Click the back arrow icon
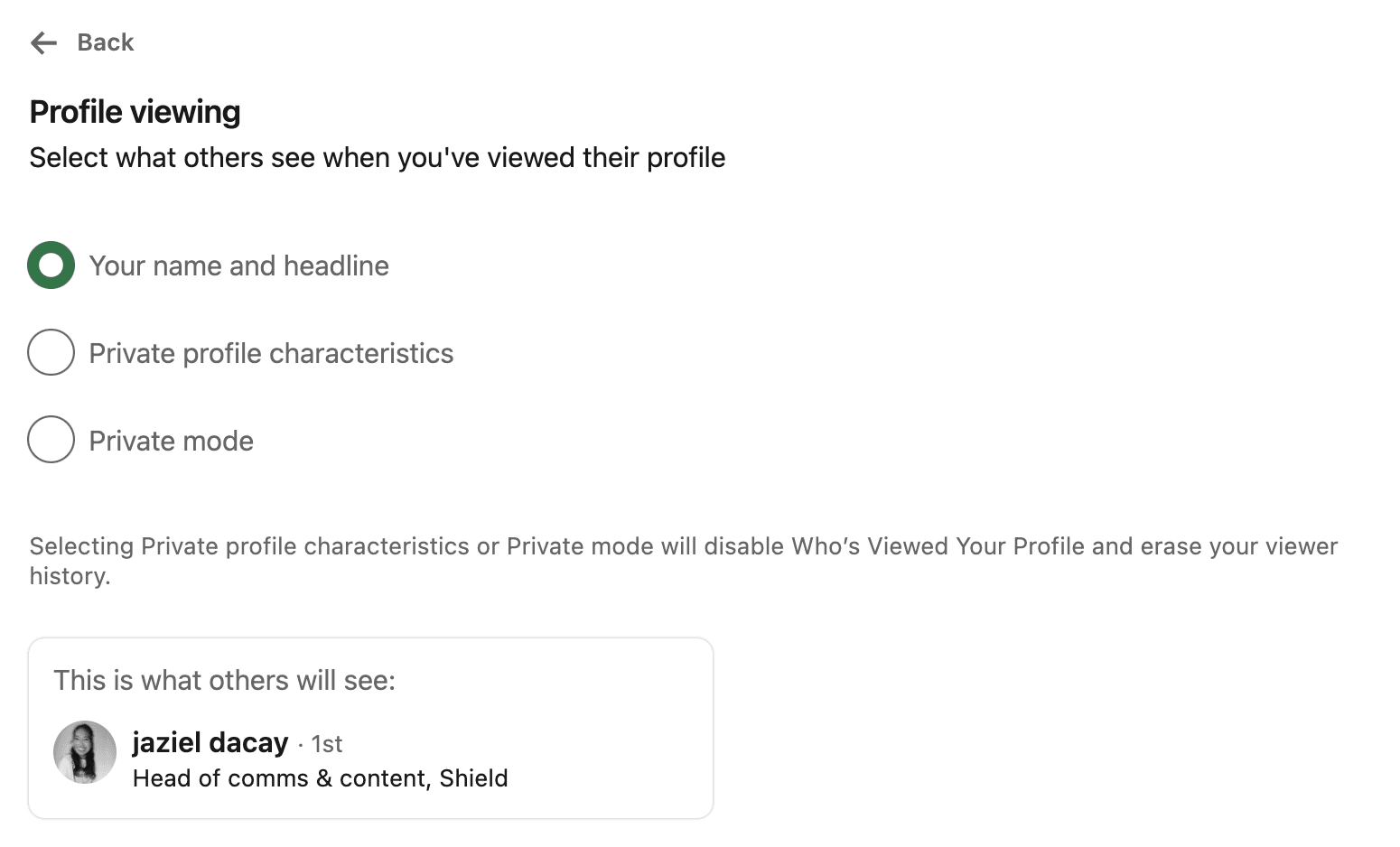 (x=43, y=42)
